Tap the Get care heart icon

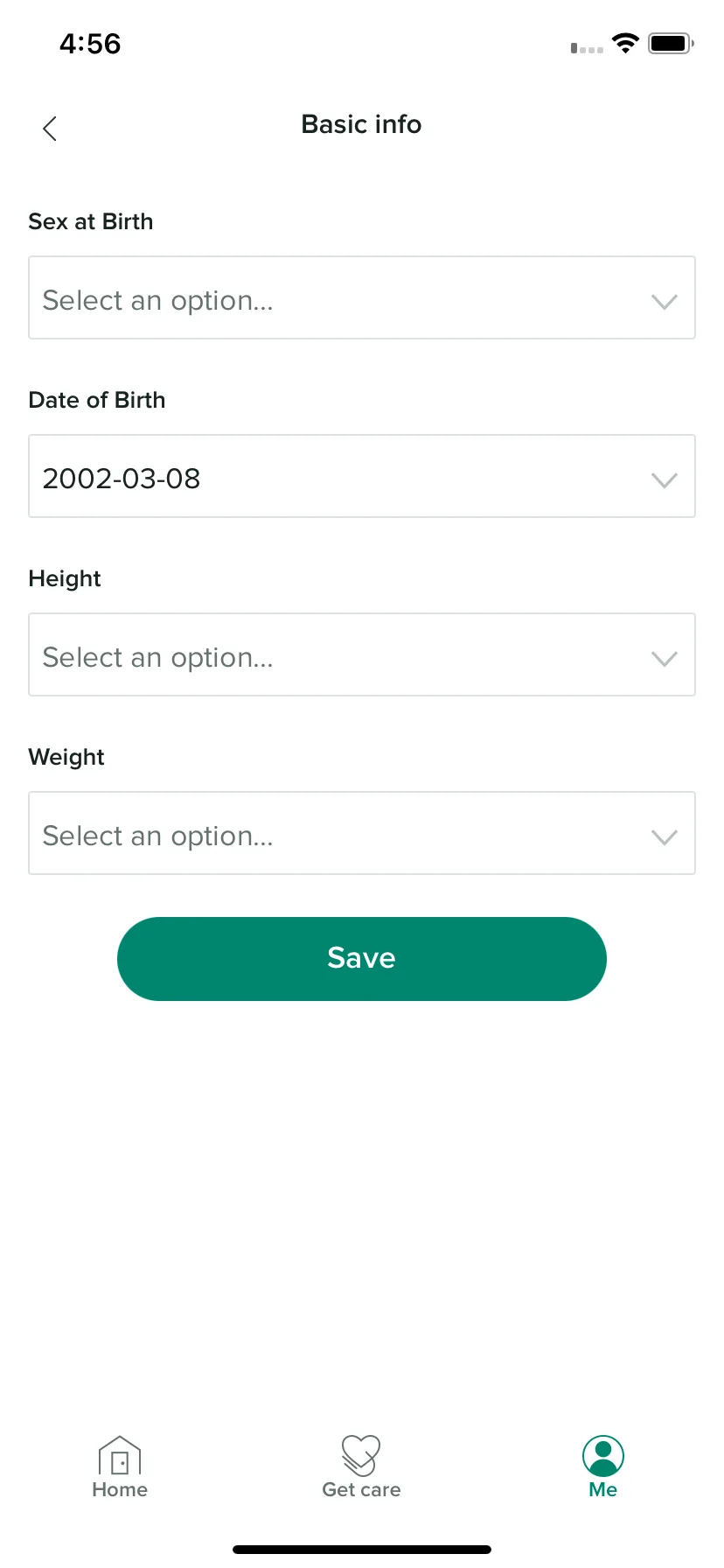[361, 1455]
